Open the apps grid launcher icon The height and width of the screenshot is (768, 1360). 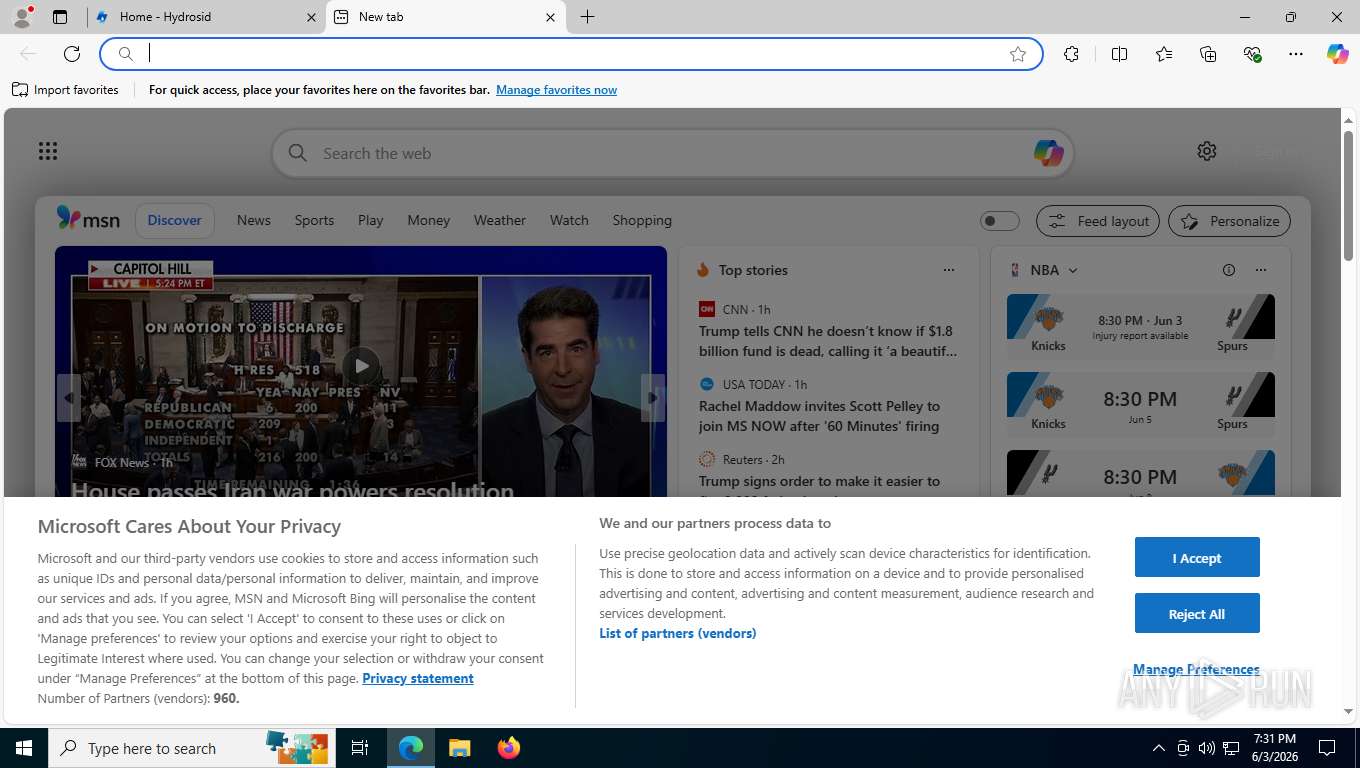click(x=48, y=151)
